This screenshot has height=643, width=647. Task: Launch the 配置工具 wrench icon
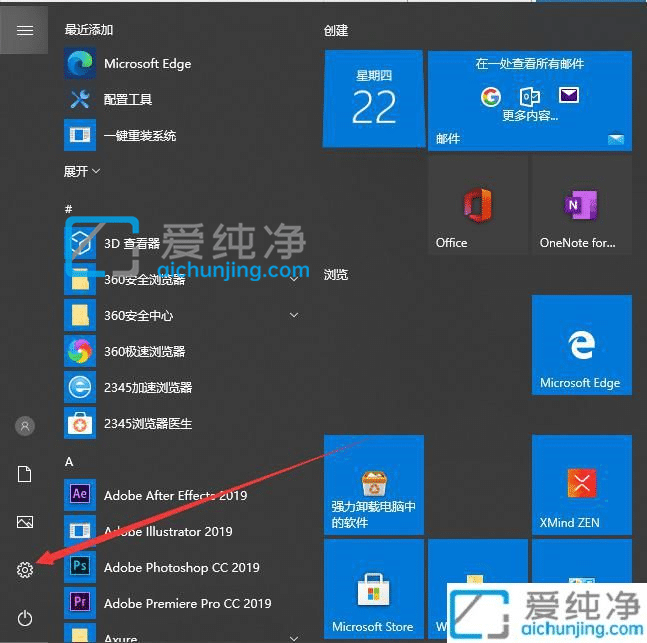pos(80,99)
